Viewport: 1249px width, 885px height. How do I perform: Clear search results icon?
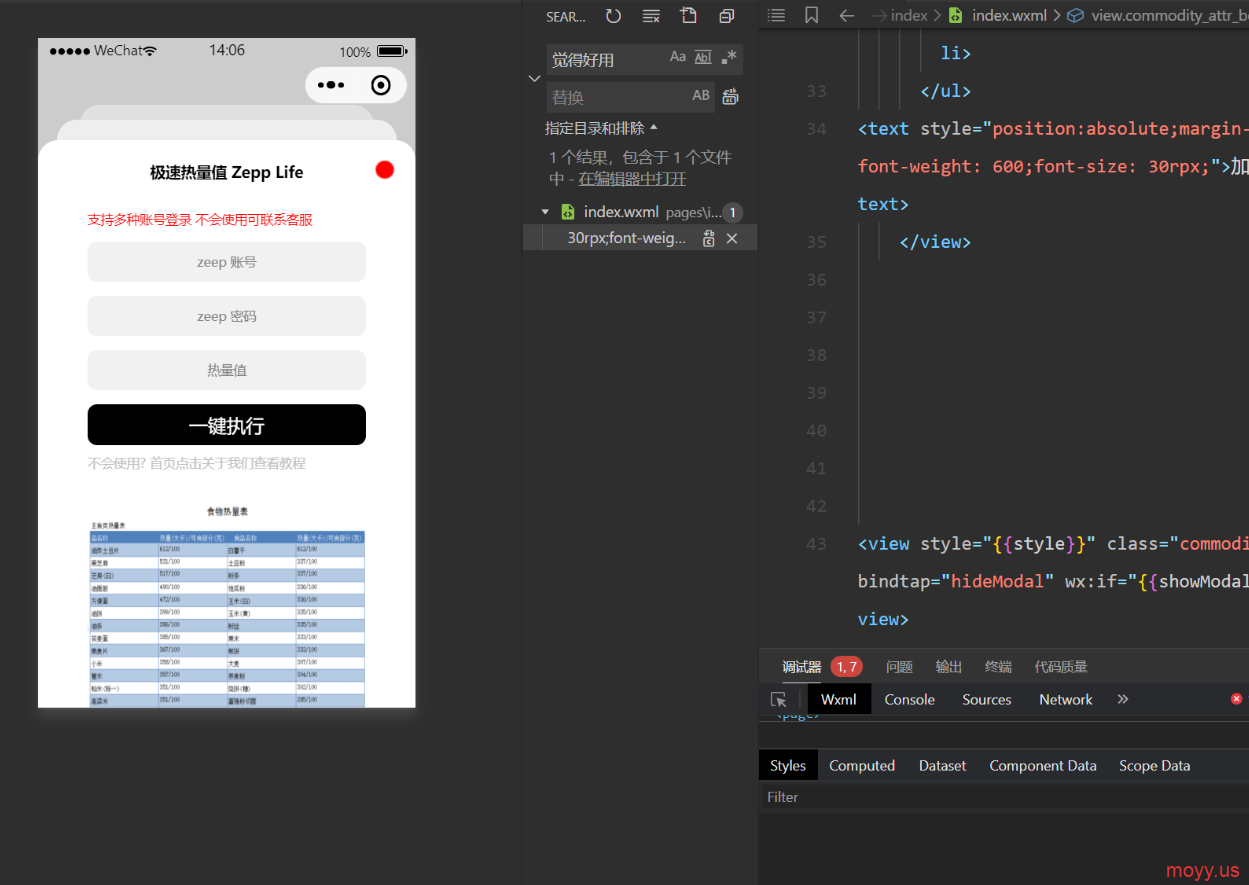pyautogui.click(x=651, y=16)
